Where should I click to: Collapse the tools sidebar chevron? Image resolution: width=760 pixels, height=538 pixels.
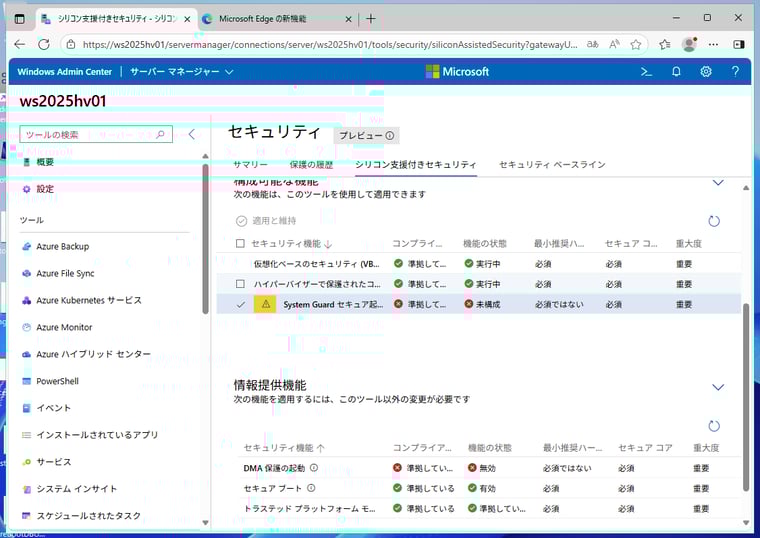coord(192,134)
